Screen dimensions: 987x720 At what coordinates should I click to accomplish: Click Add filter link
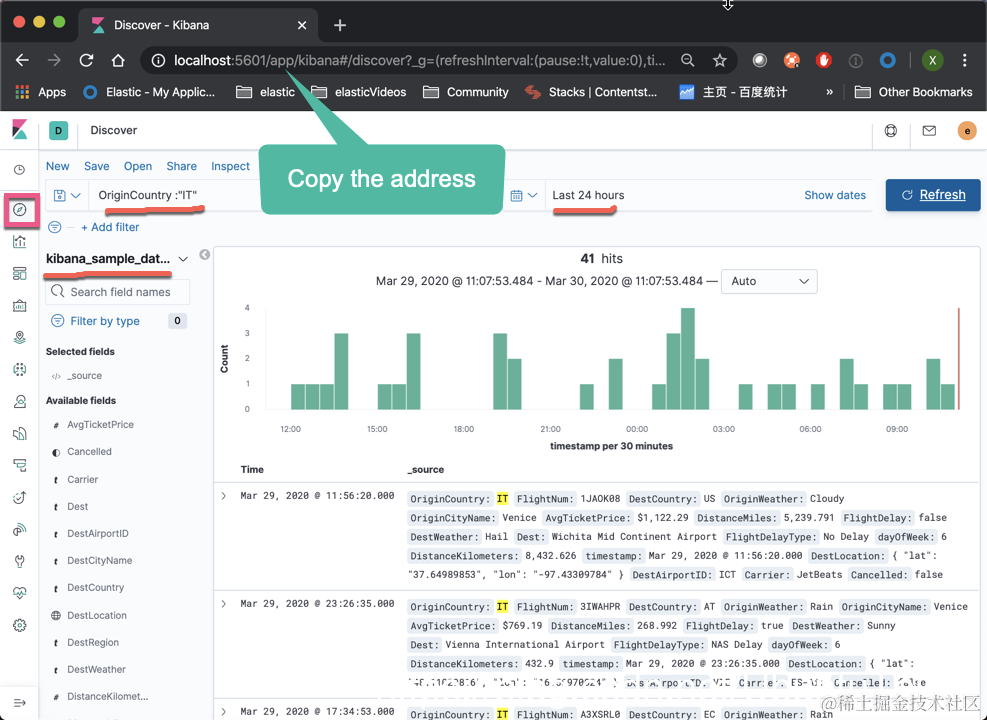click(110, 227)
